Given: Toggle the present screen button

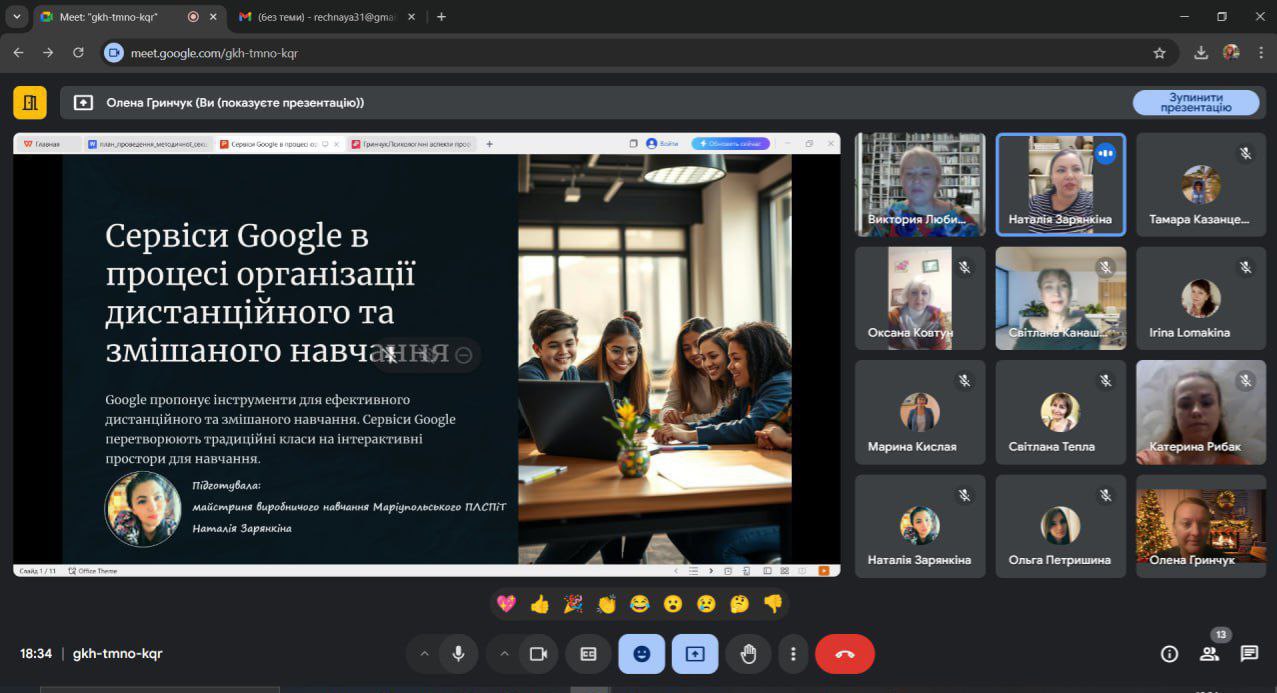Looking at the screenshot, I should click(x=695, y=654).
